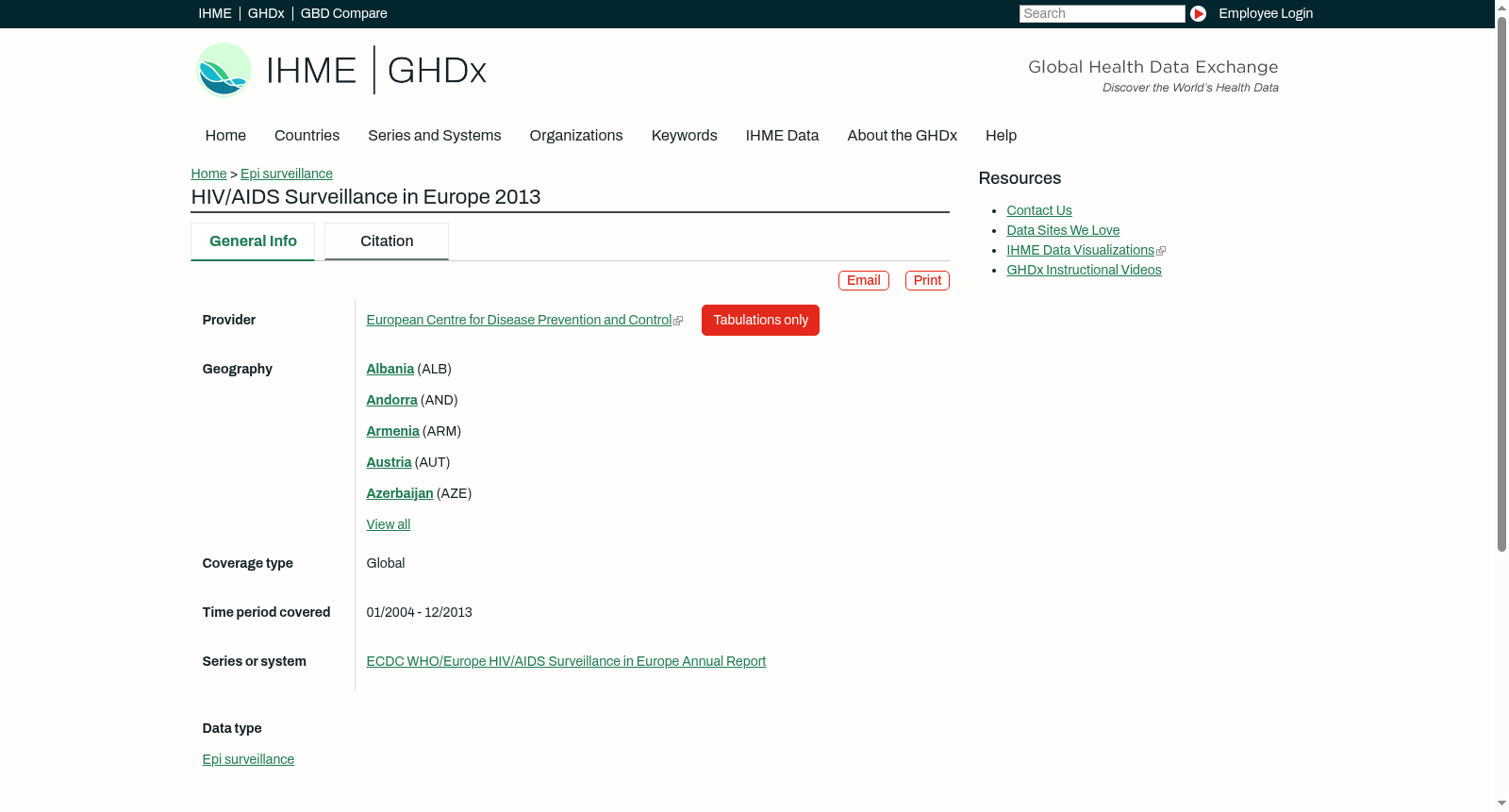Open the Contact Us resource link
Viewport: 1509px width, 812px height.
(x=1039, y=210)
